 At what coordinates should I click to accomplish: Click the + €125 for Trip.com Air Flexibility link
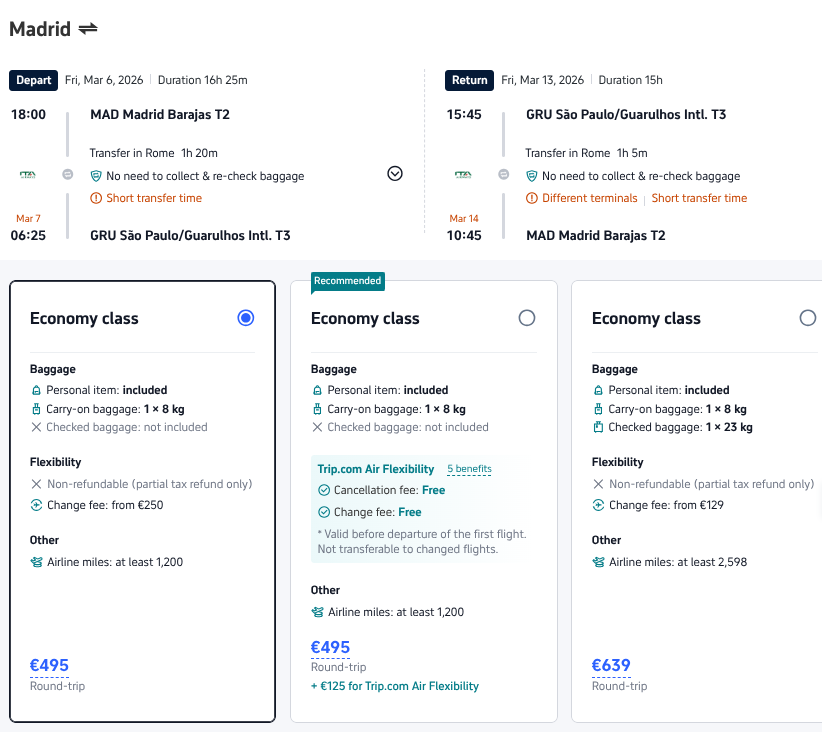395,686
